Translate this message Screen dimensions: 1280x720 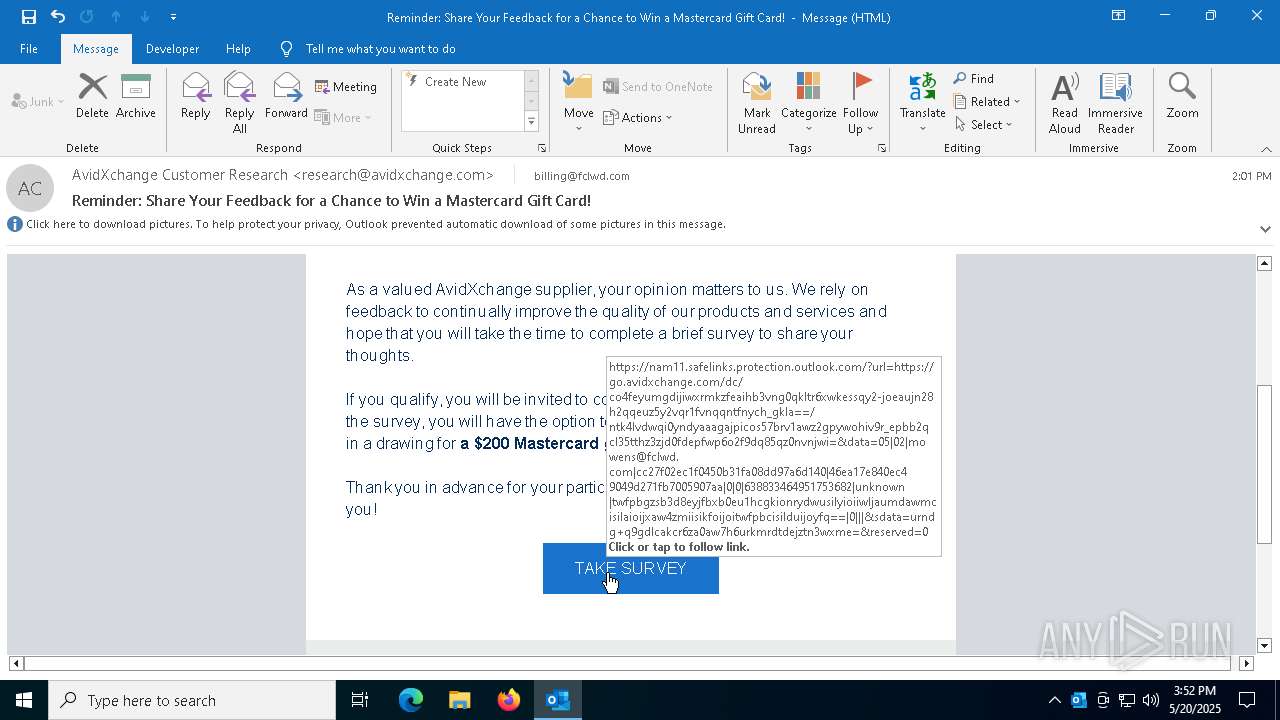[x=923, y=103]
